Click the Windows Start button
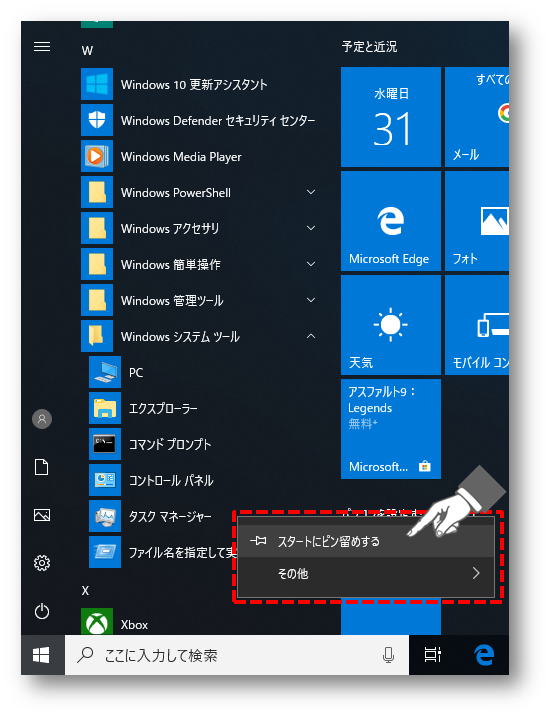Image resolution: width=551 pixels, height=717 pixels. tap(42, 655)
